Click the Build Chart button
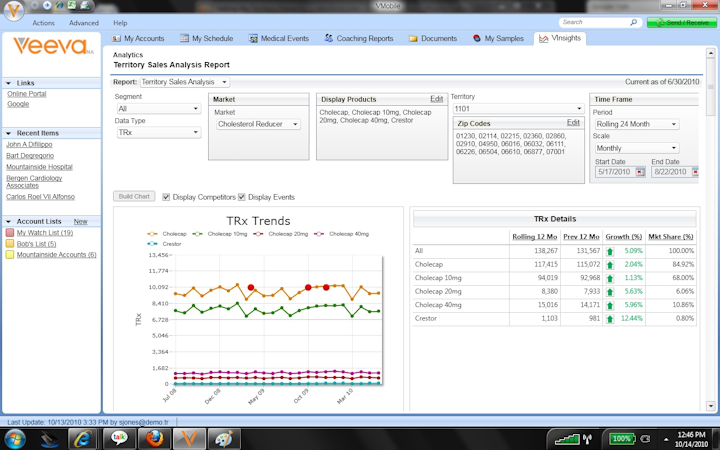 coord(134,197)
